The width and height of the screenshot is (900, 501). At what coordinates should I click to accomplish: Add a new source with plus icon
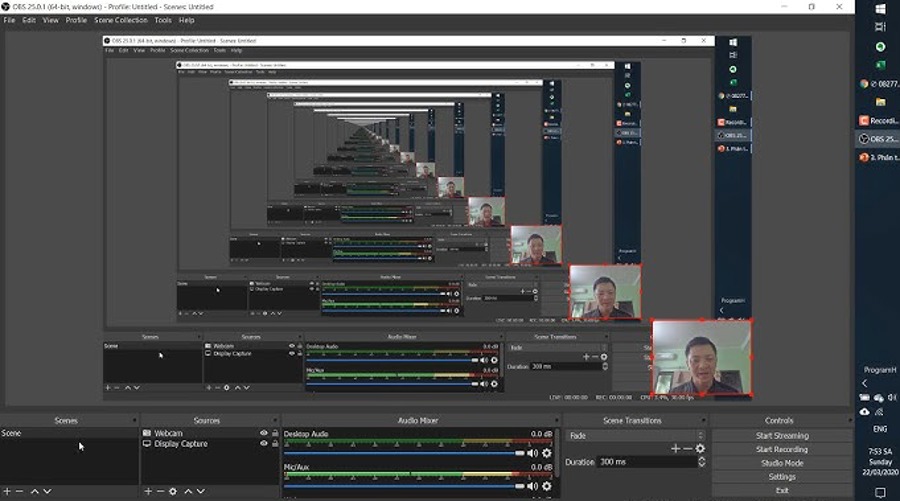148,491
